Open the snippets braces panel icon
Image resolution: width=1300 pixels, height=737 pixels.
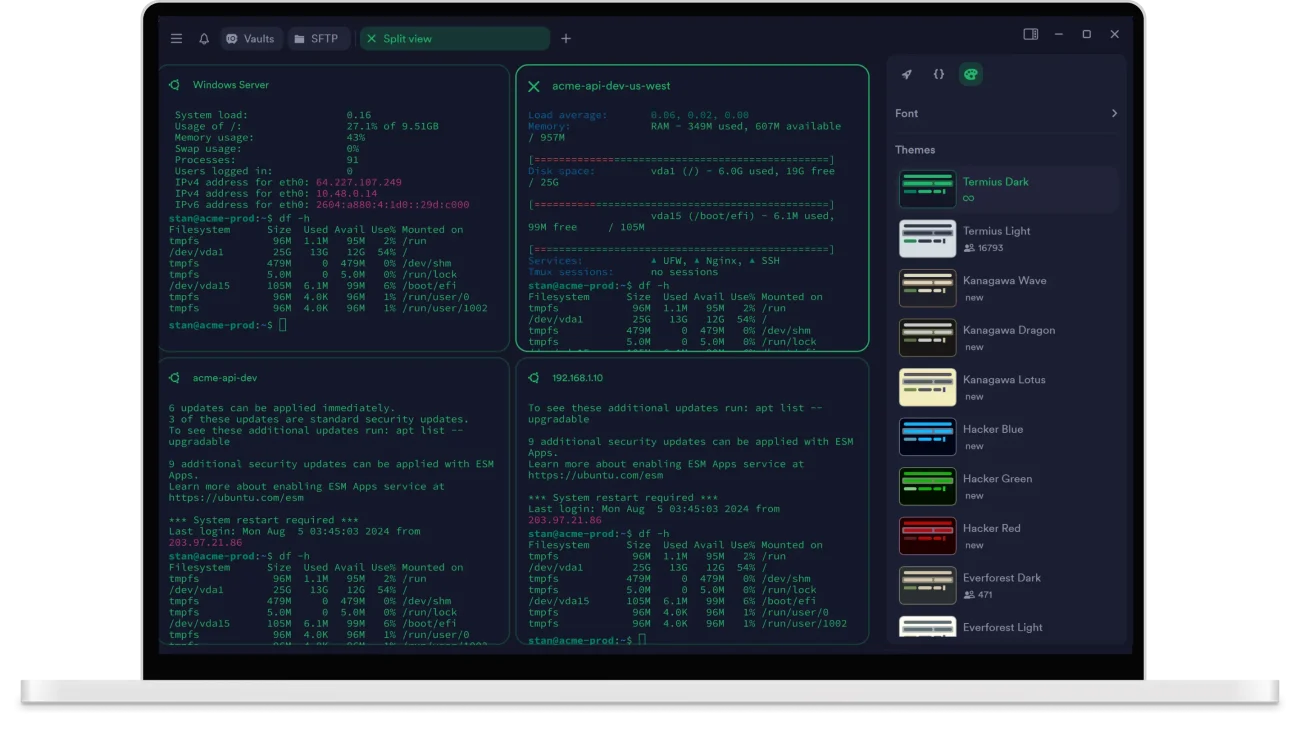click(x=939, y=74)
